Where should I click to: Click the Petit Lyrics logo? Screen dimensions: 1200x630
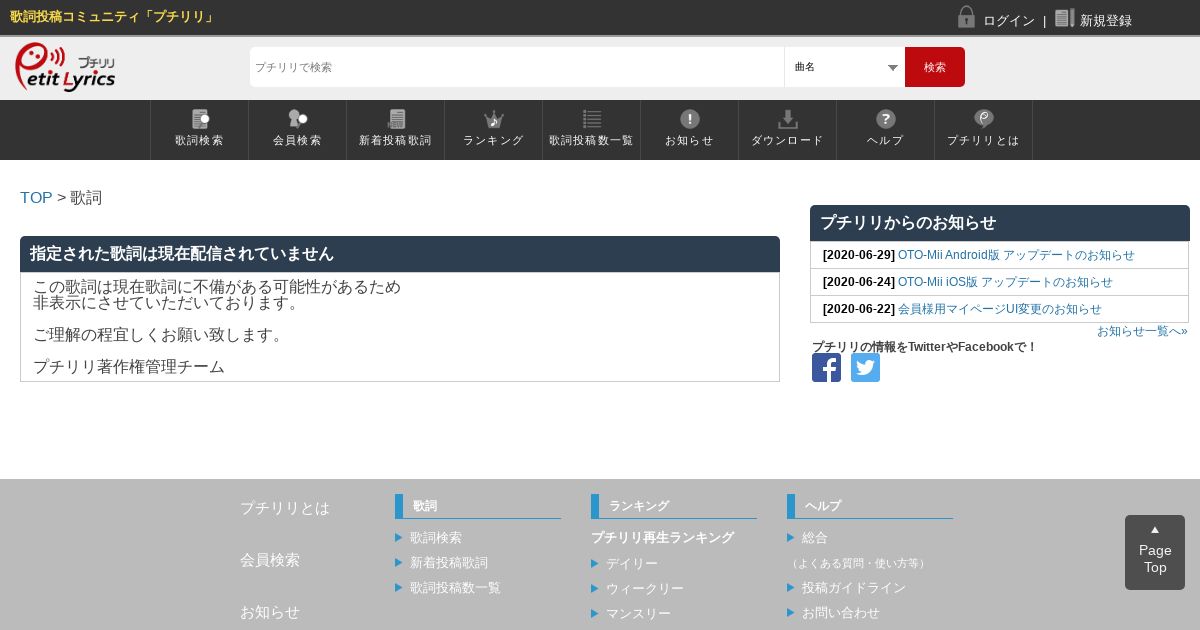65,67
